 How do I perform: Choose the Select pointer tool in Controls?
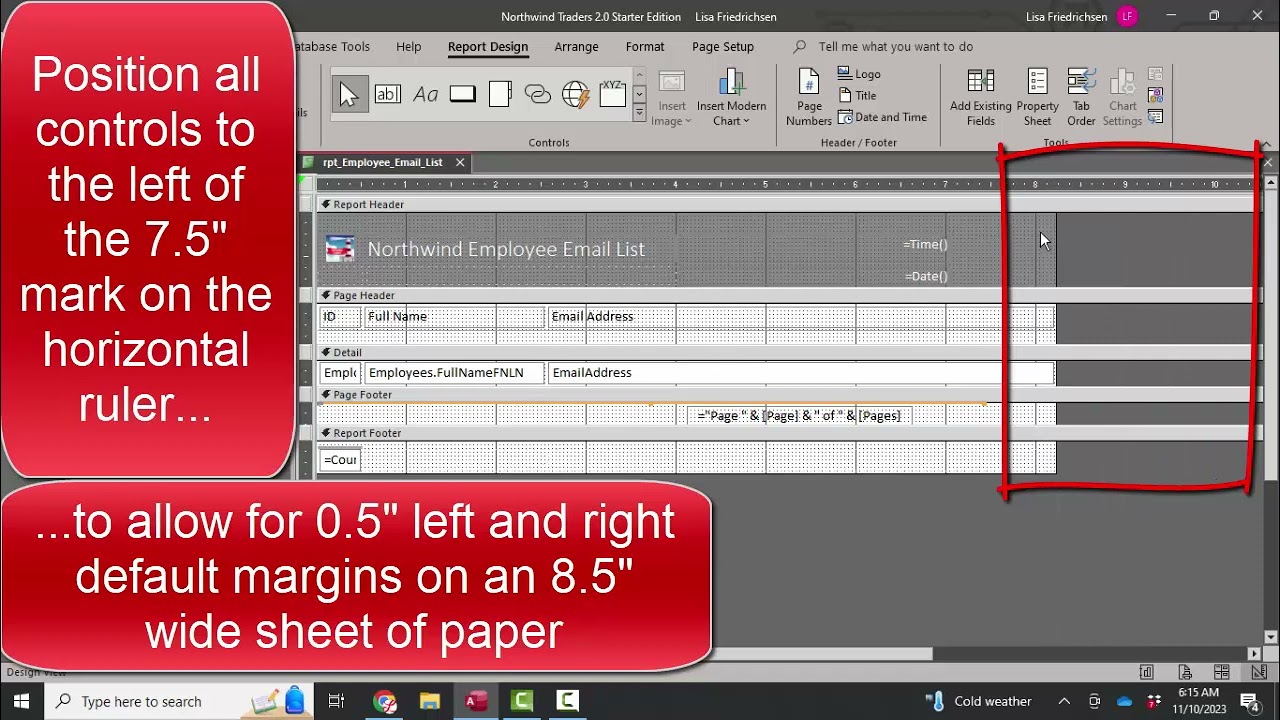point(349,94)
